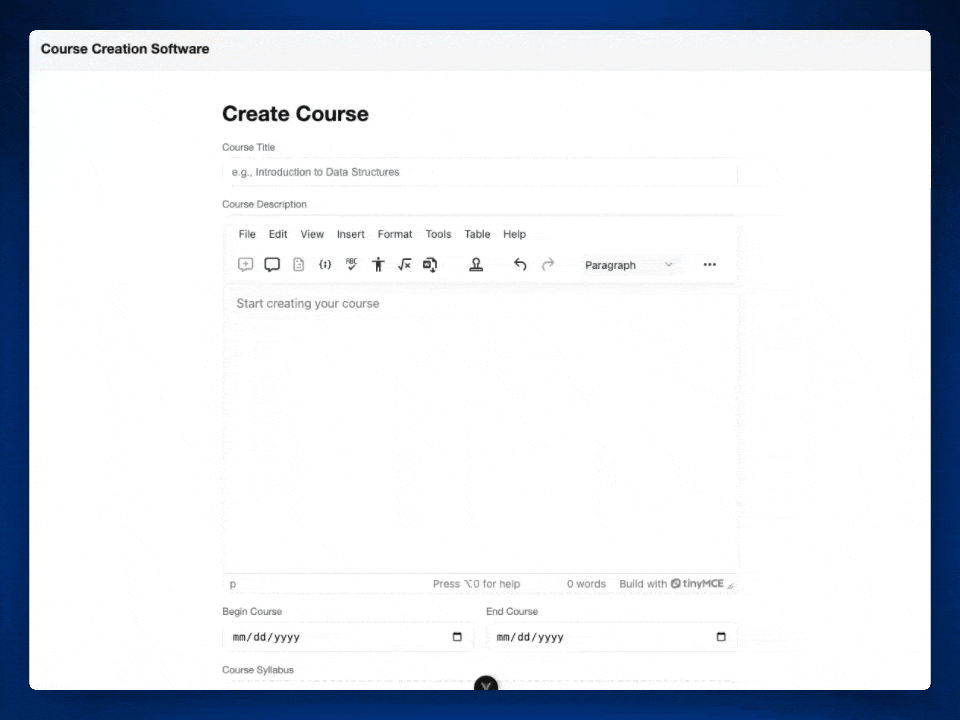Click the scroll-down chevron at page bottom
This screenshot has width=960, height=720.
coord(486,685)
